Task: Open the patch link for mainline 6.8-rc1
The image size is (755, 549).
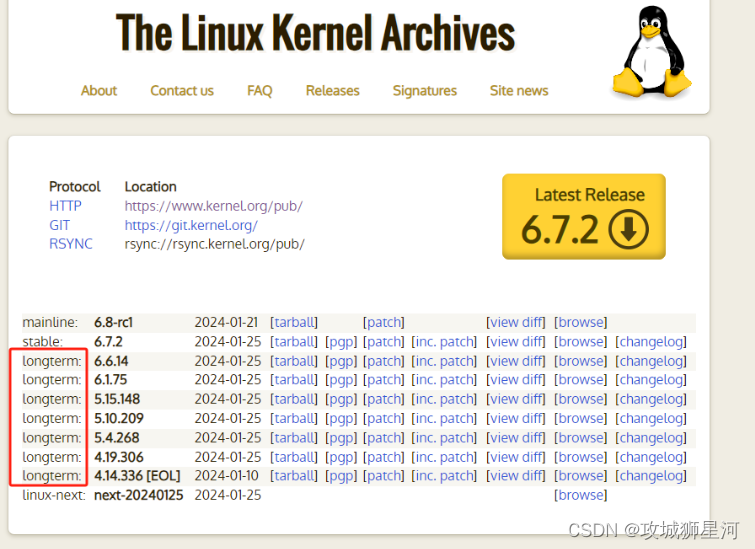Action: [x=384, y=322]
